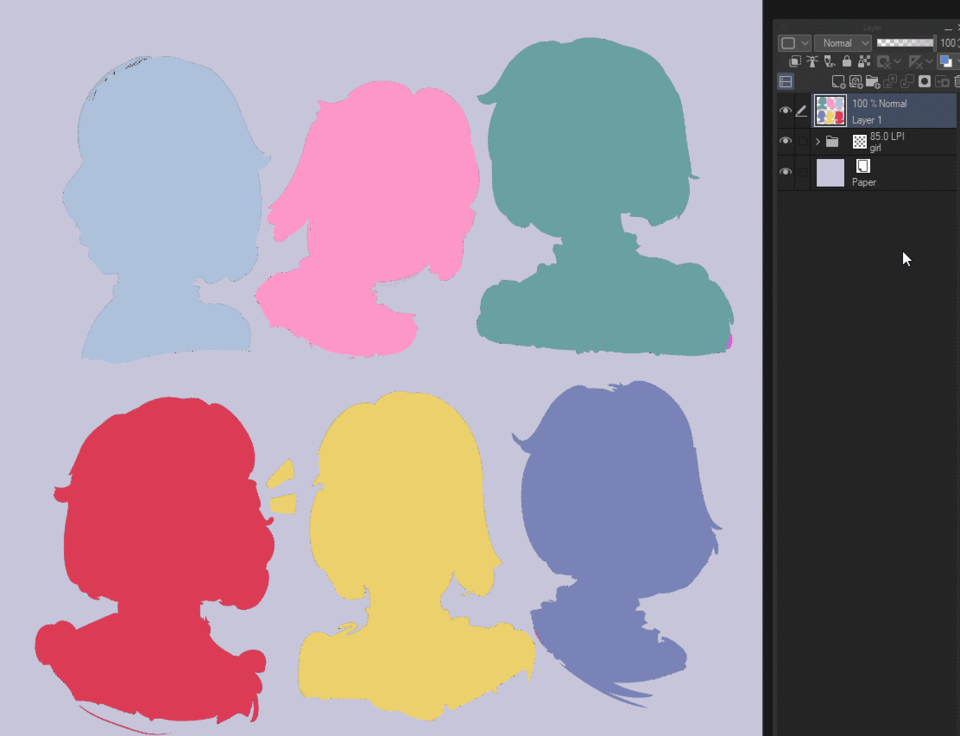Click the '85.0 LPI' layer text

click(887, 136)
